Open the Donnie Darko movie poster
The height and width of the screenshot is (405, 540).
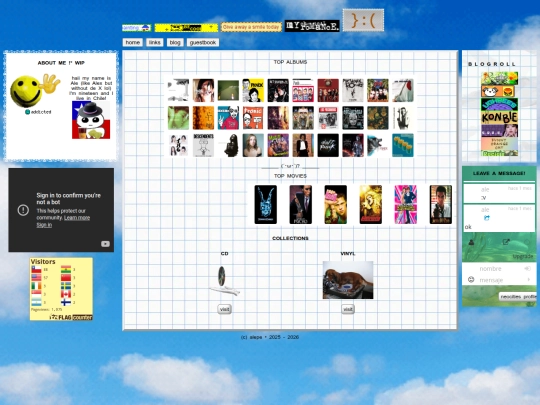pyautogui.click(x=266, y=205)
